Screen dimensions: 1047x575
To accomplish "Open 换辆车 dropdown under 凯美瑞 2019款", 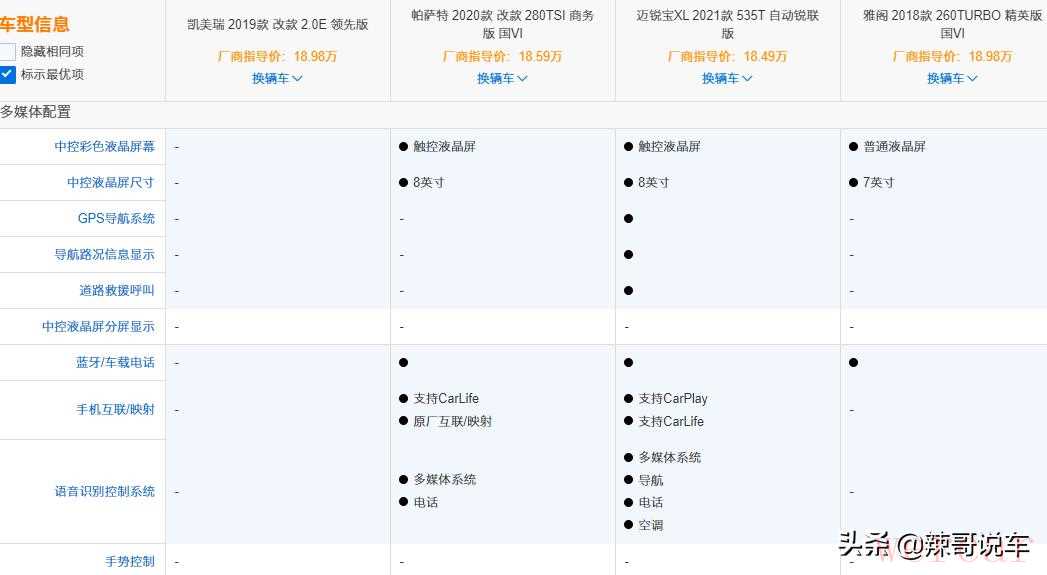I will (x=277, y=78).
